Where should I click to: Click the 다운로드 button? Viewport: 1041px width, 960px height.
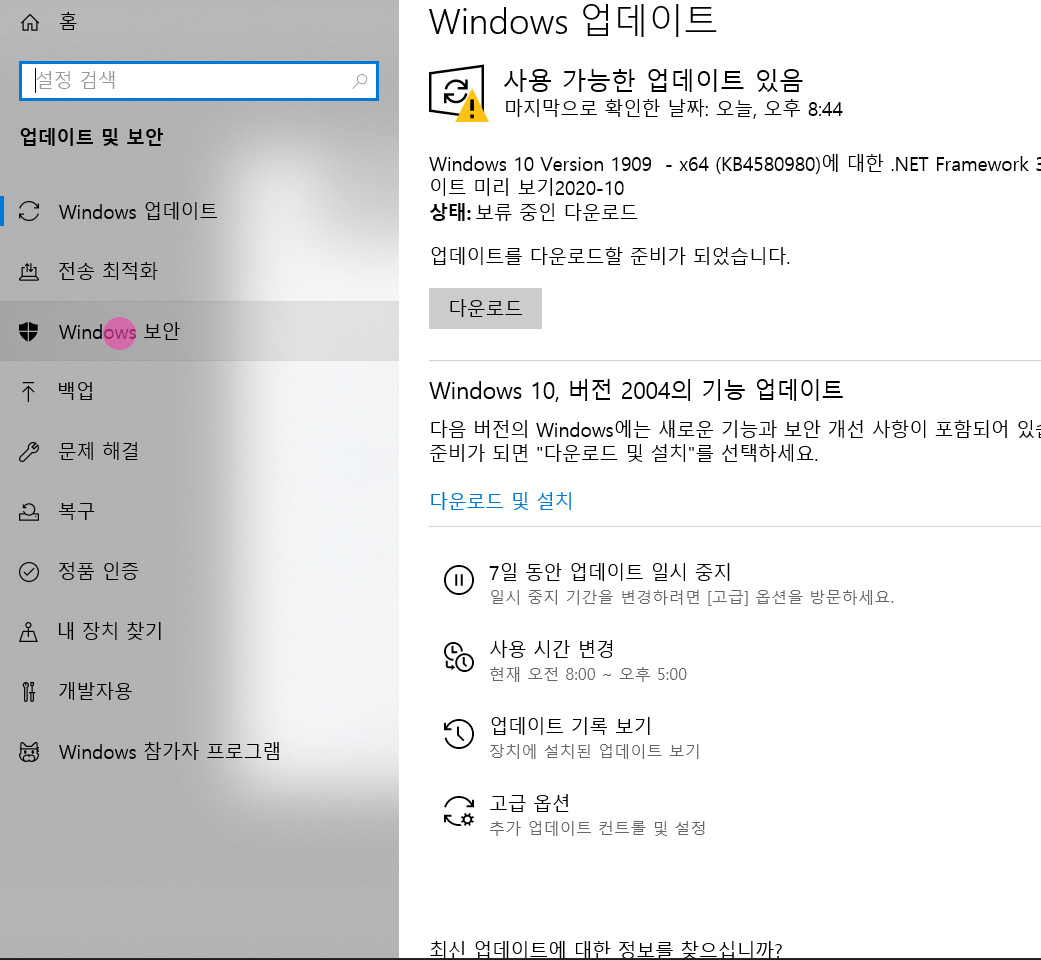485,308
